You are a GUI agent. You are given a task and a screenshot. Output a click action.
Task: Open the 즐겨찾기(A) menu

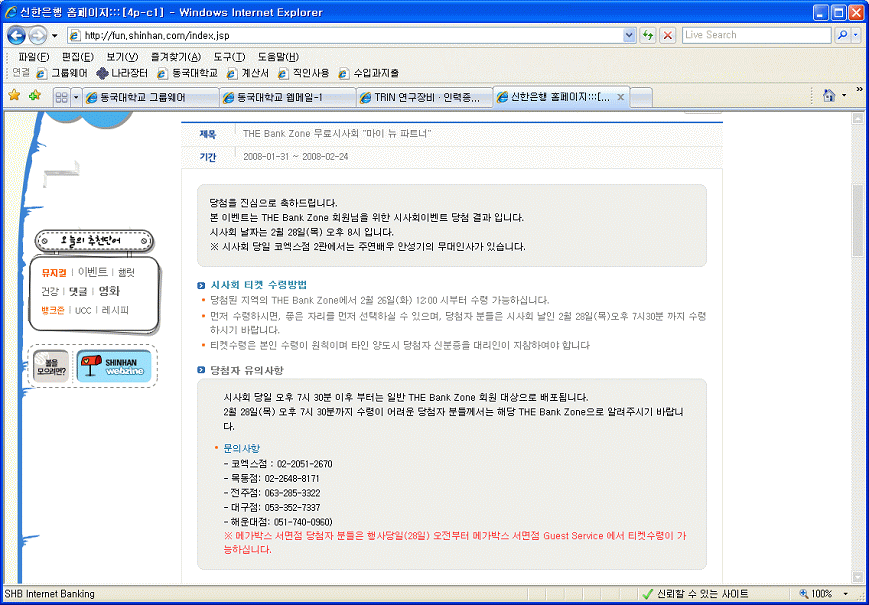(x=176, y=57)
